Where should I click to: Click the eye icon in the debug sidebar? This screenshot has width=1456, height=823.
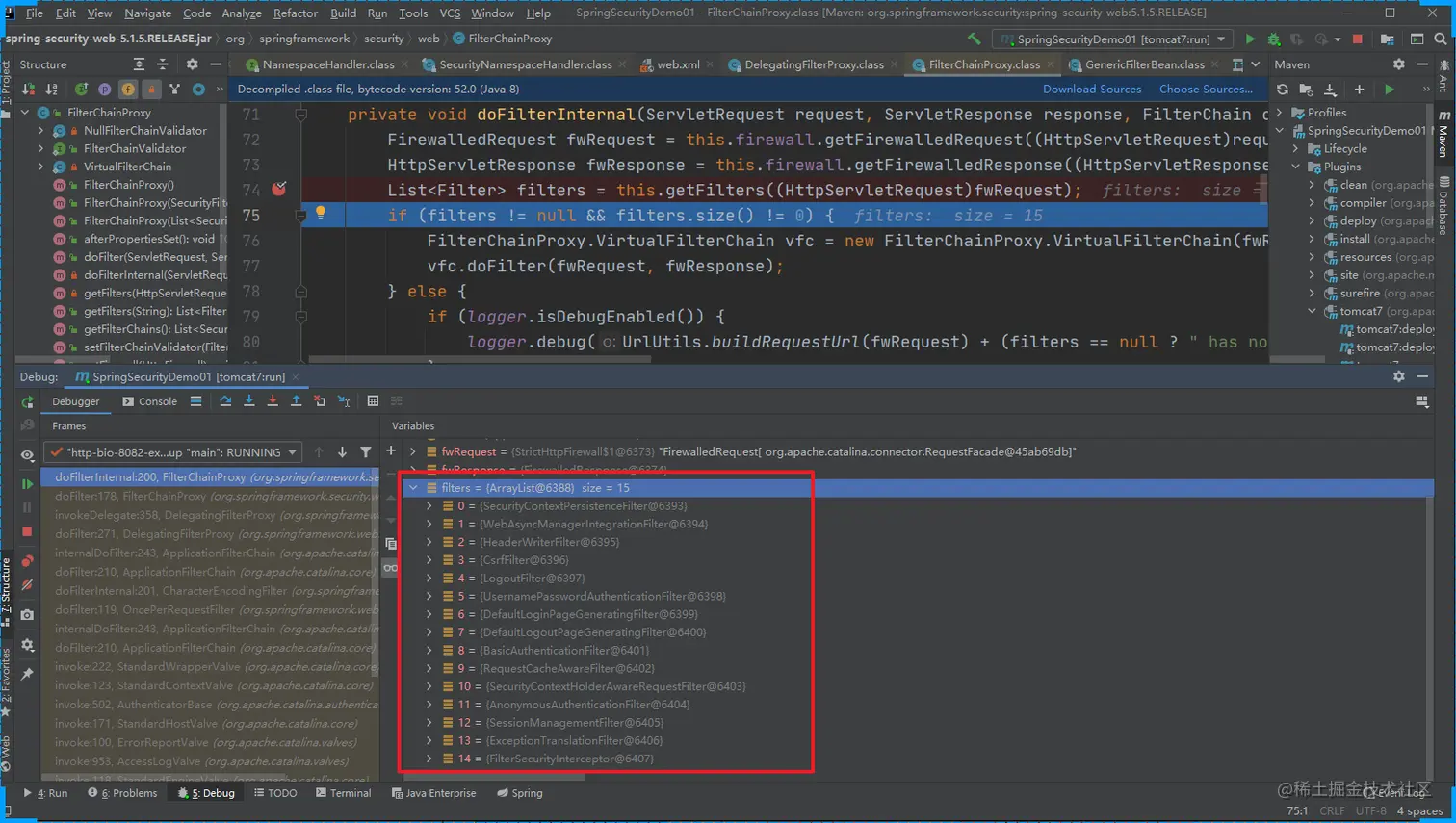click(x=27, y=455)
